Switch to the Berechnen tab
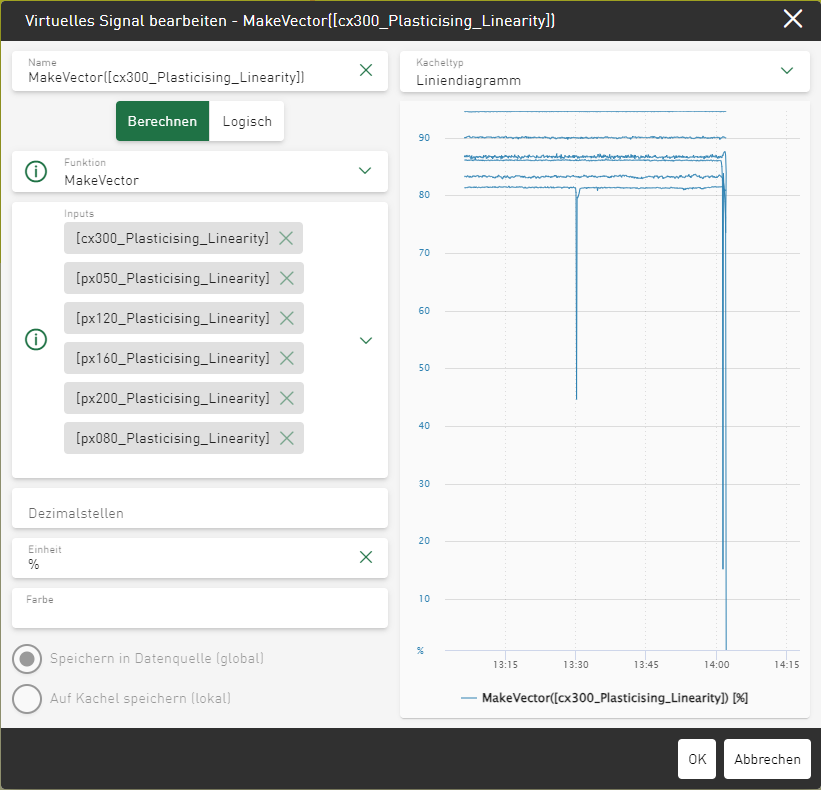 (x=162, y=121)
